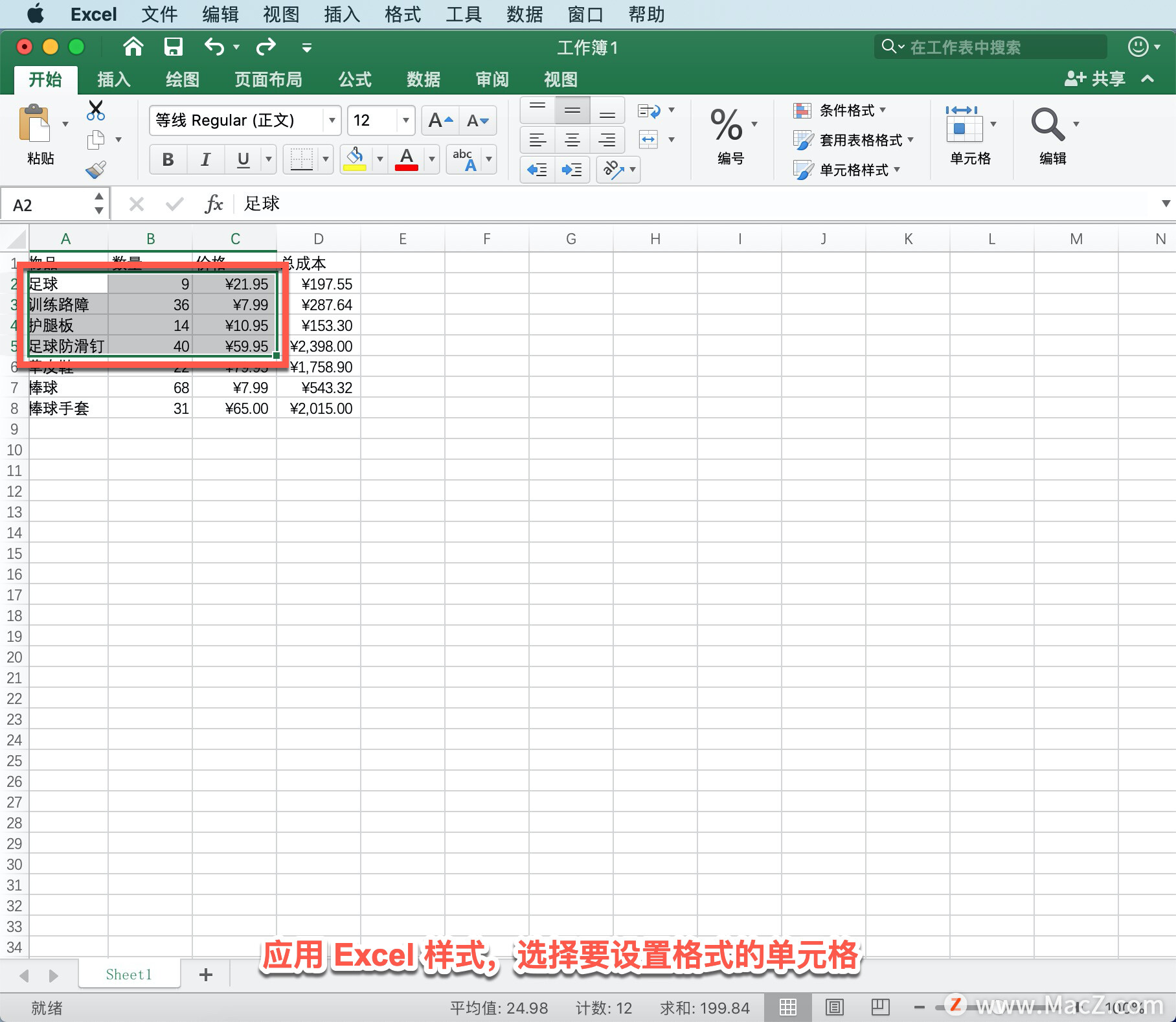
Task: Center text horizontally
Action: point(572,140)
